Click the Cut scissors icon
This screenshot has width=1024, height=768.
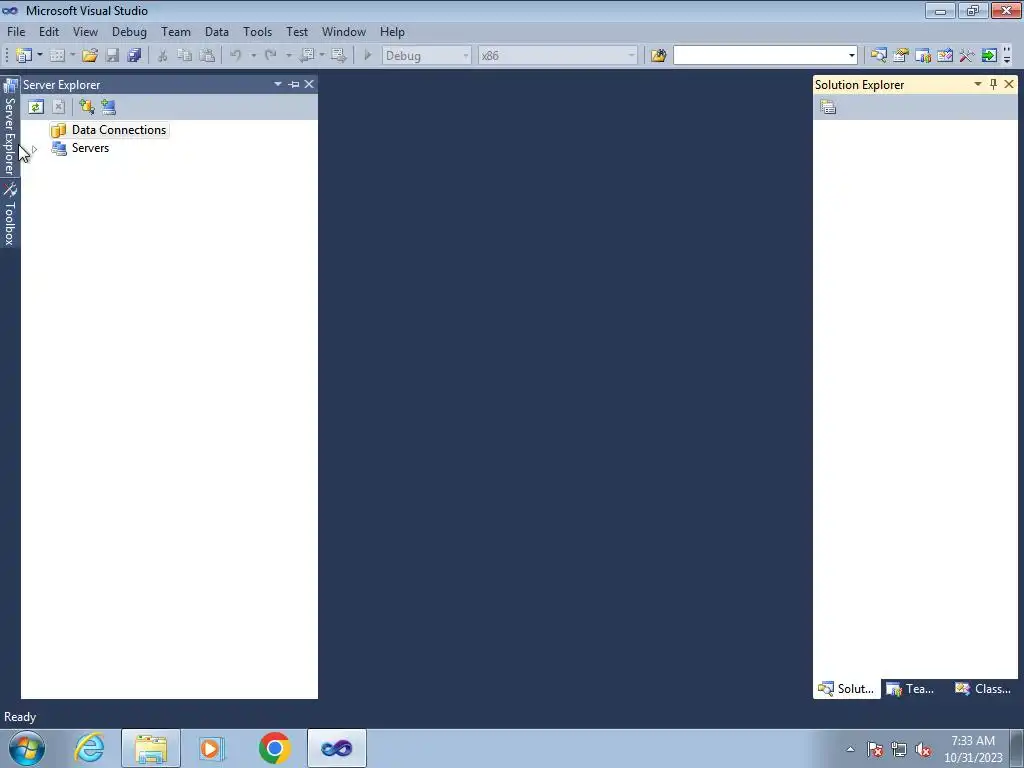point(163,56)
